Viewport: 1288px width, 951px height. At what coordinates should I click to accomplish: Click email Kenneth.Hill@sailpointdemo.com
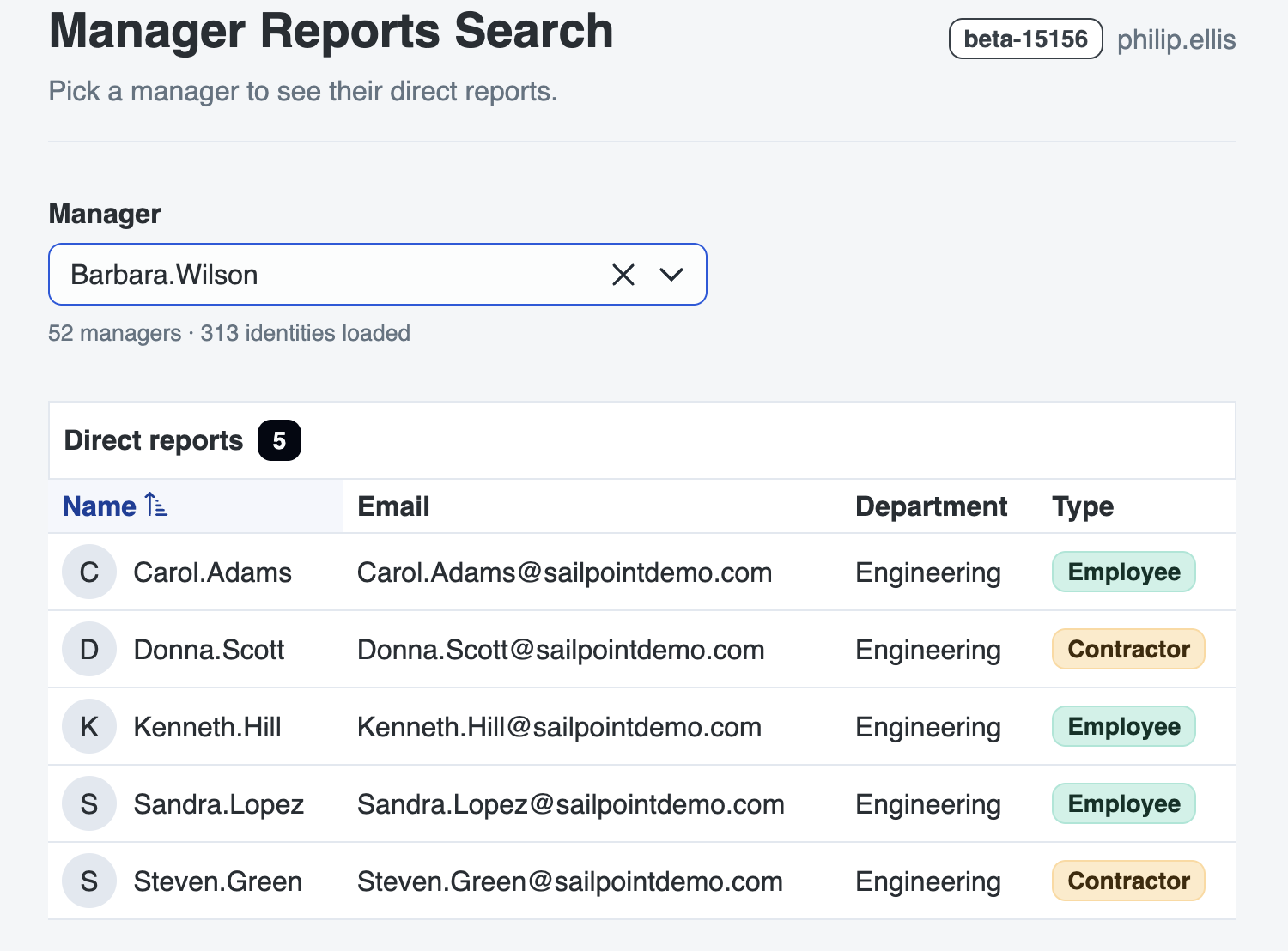(559, 727)
